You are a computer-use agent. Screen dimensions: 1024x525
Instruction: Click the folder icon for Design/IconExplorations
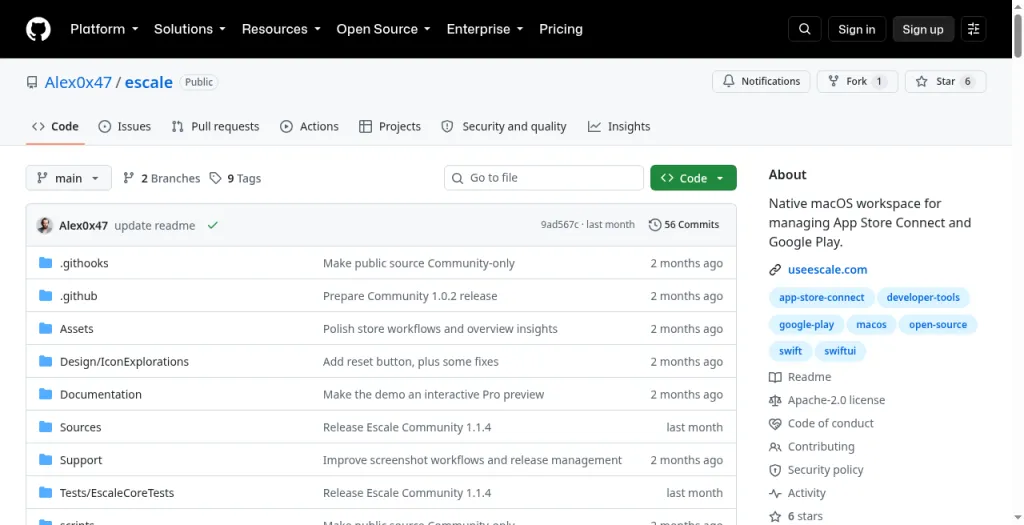(45, 361)
